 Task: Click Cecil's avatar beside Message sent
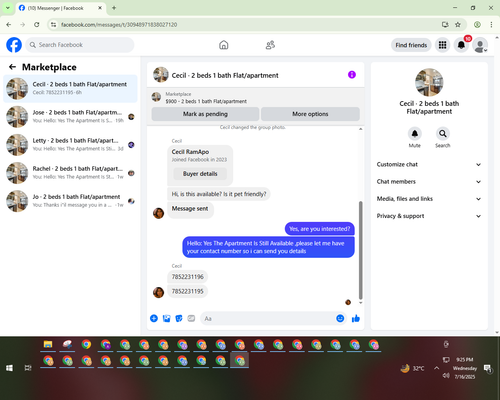pos(158,213)
